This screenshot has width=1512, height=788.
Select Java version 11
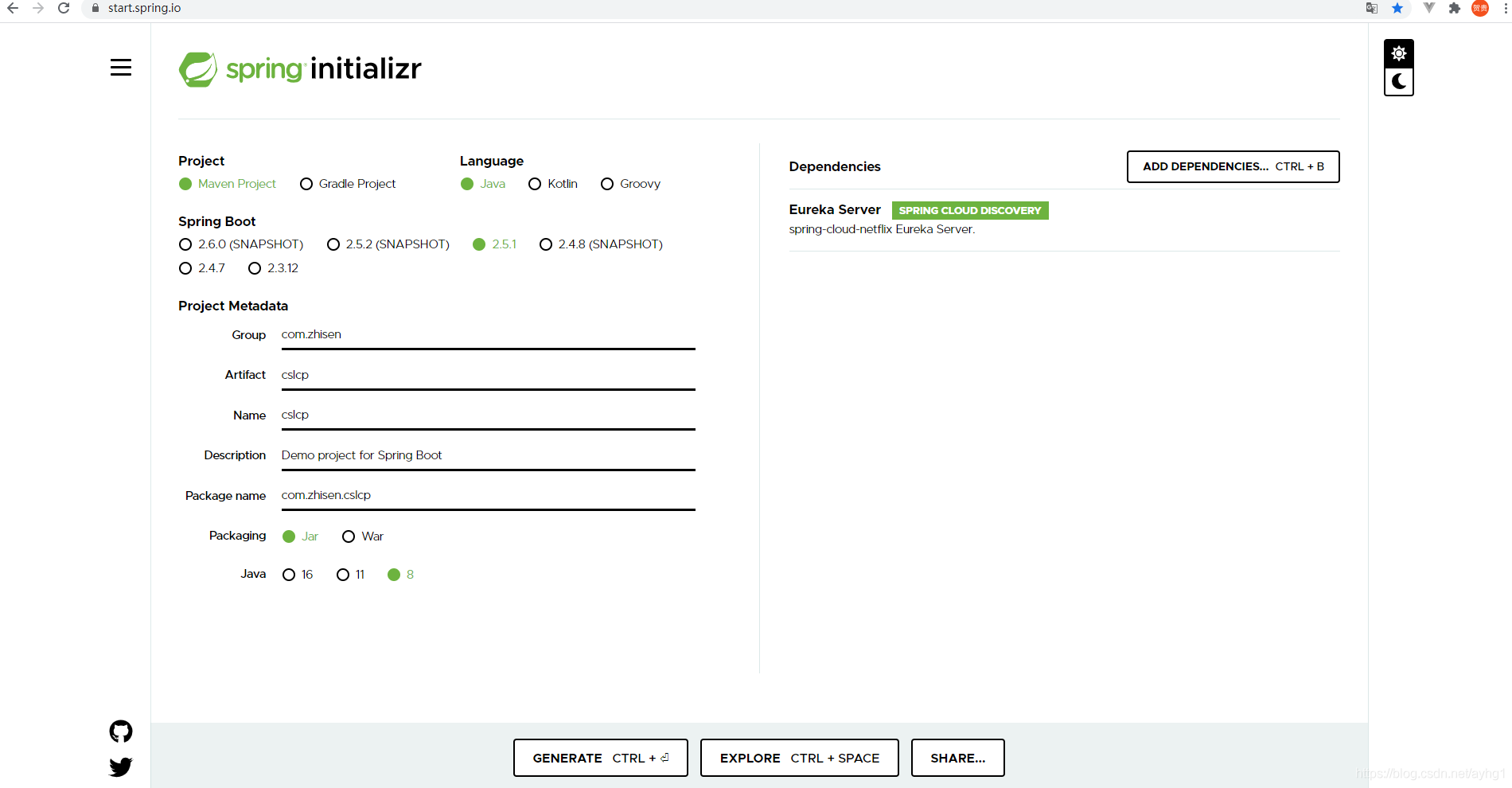(x=351, y=575)
